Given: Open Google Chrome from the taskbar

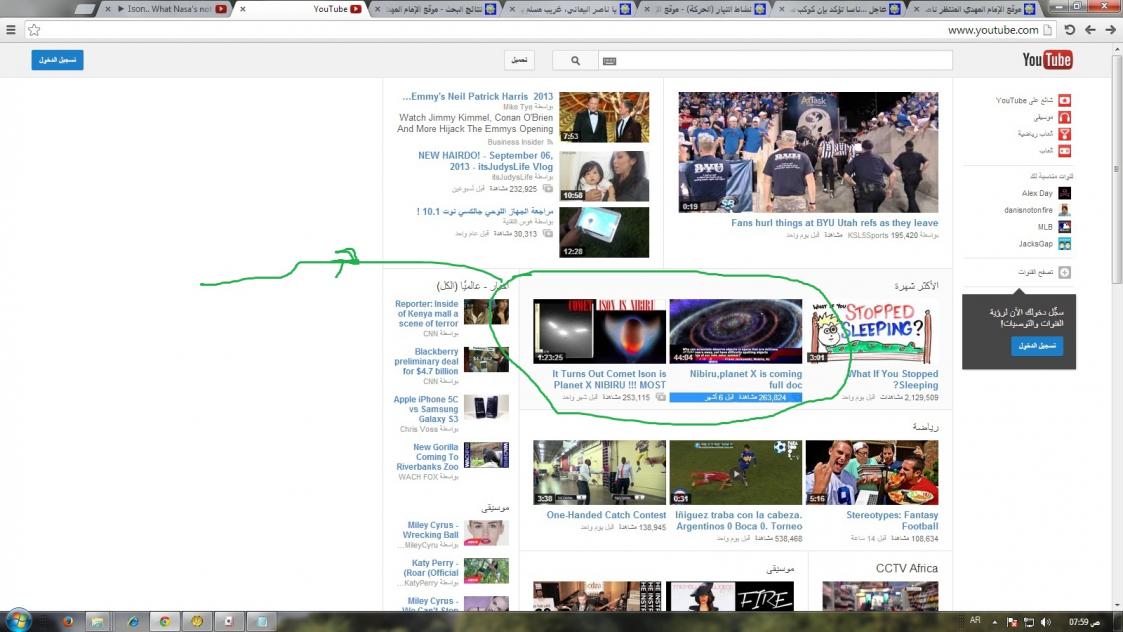Looking at the screenshot, I should coord(163,621).
